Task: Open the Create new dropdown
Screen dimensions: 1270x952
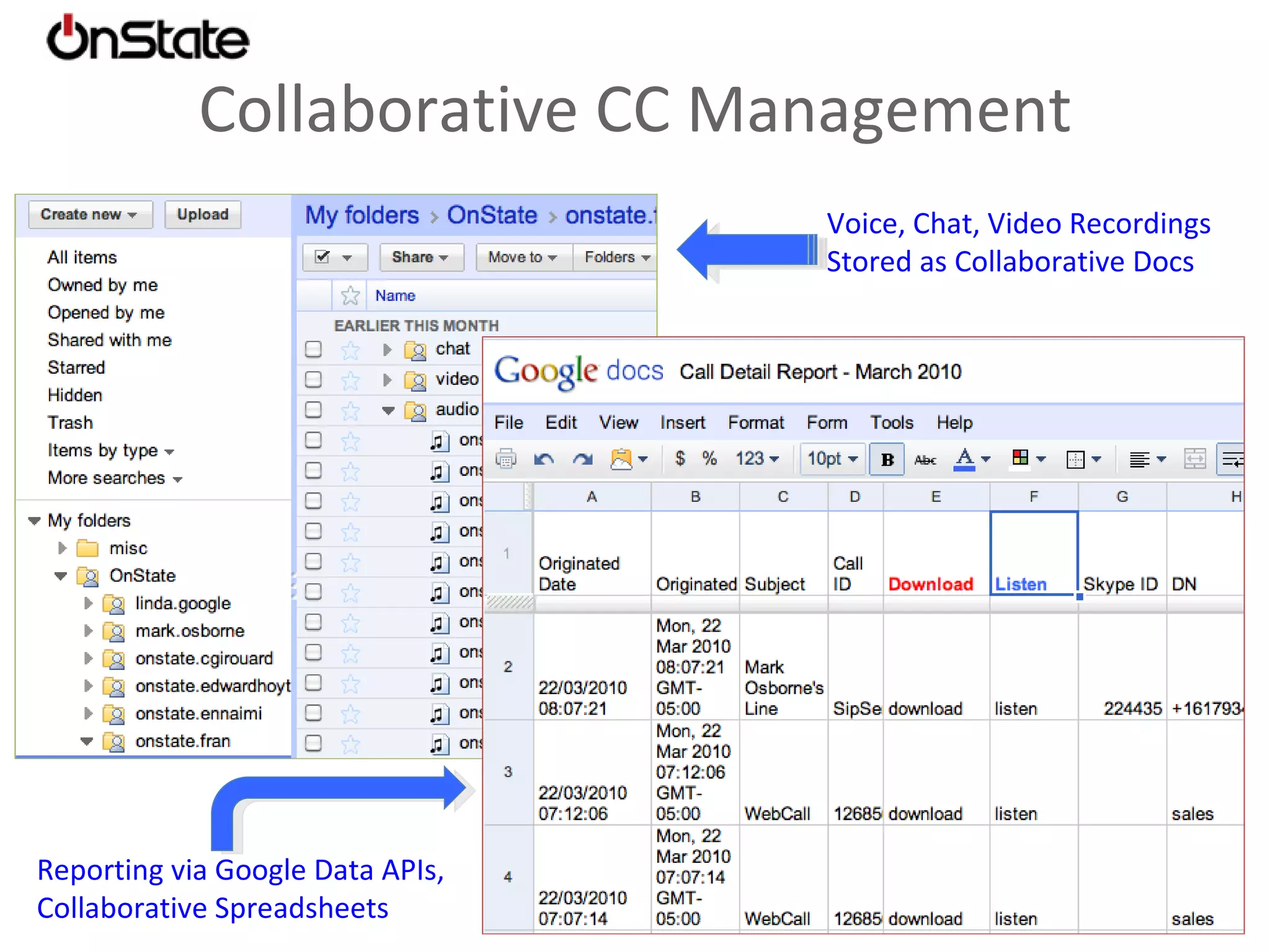Action: click(91, 214)
